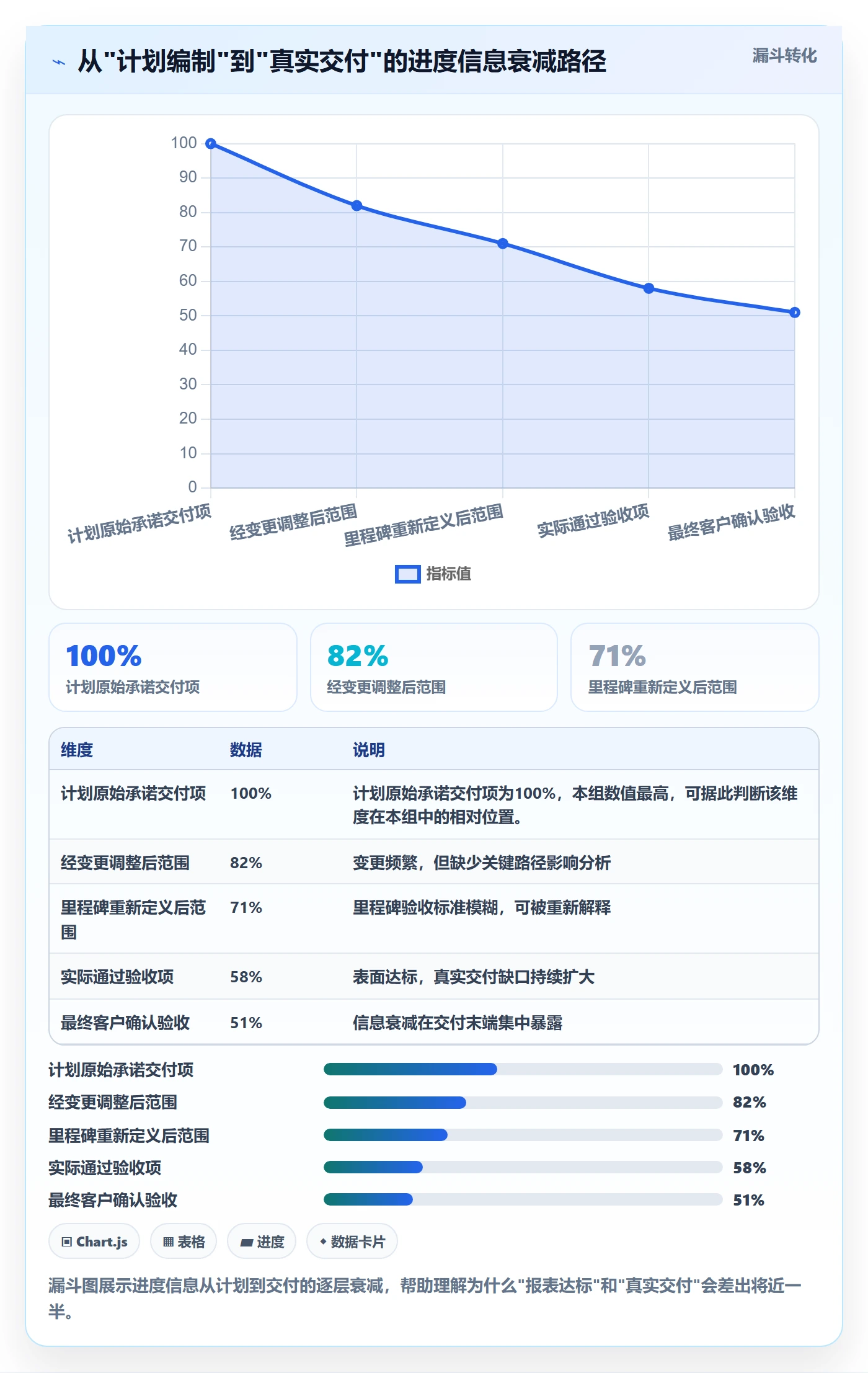Click table text 里程碑验收标准模糊，可被重新解释
The width and height of the screenshot is (868, 1373).
482,908
